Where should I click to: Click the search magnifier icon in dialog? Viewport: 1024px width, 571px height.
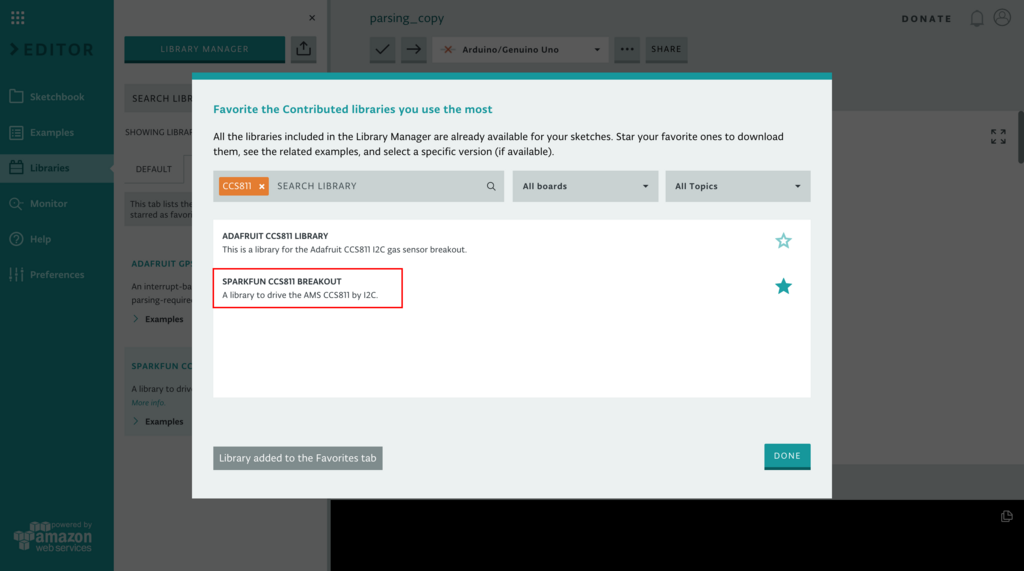coord(491,186)
